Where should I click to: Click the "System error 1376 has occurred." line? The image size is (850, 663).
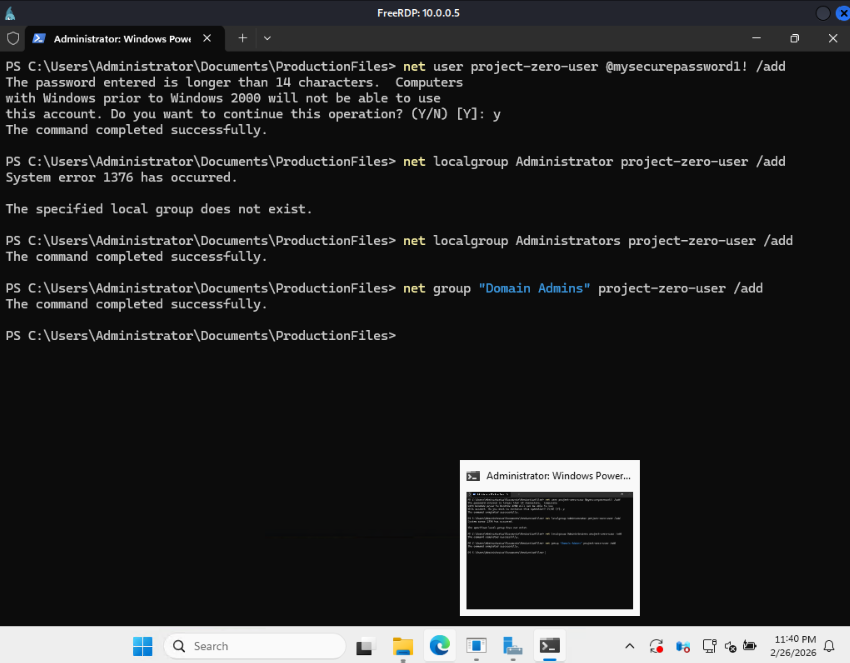click(x=121, y=177)
